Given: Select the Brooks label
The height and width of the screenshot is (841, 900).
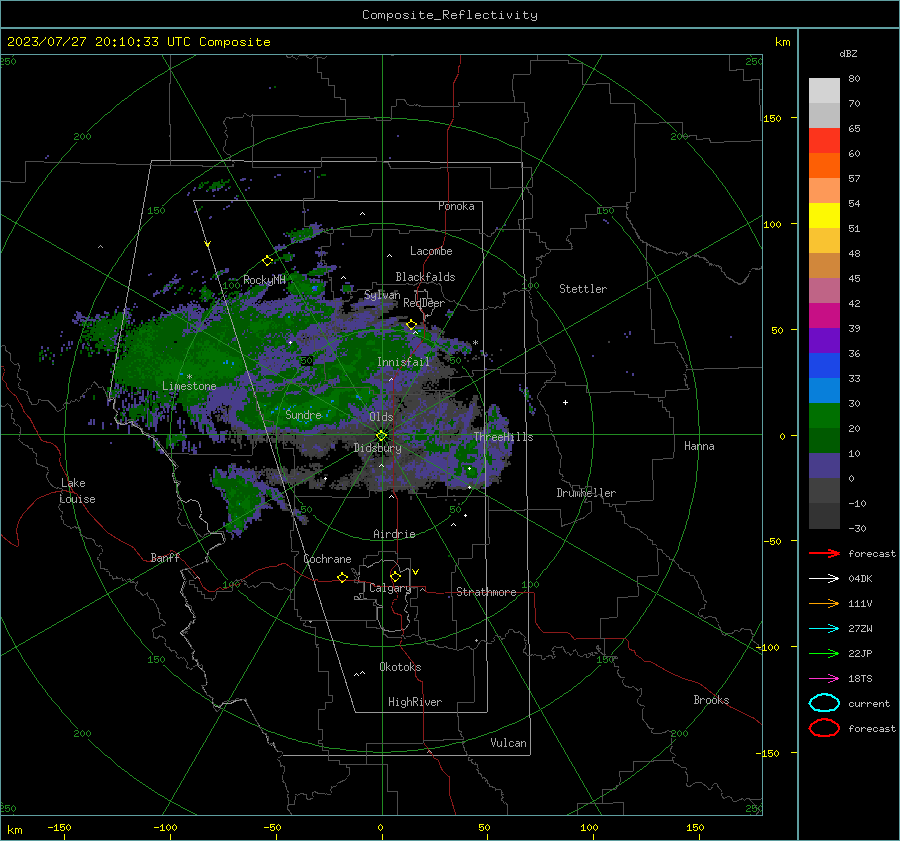Looking at the screenshot, I should coord(711,700).
